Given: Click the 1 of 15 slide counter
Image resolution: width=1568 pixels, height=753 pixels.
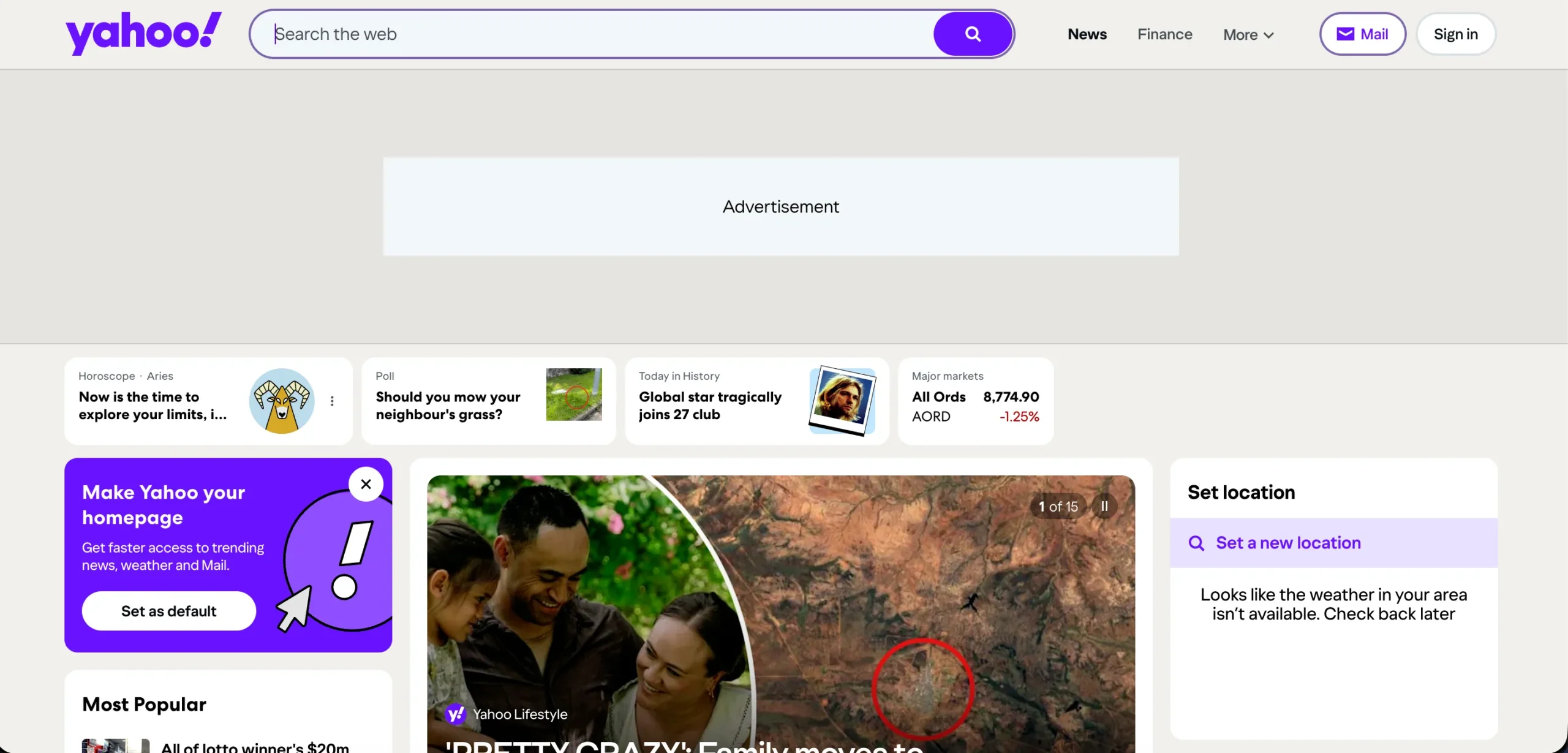Looking at the screenshot, I should [1058, 507].
